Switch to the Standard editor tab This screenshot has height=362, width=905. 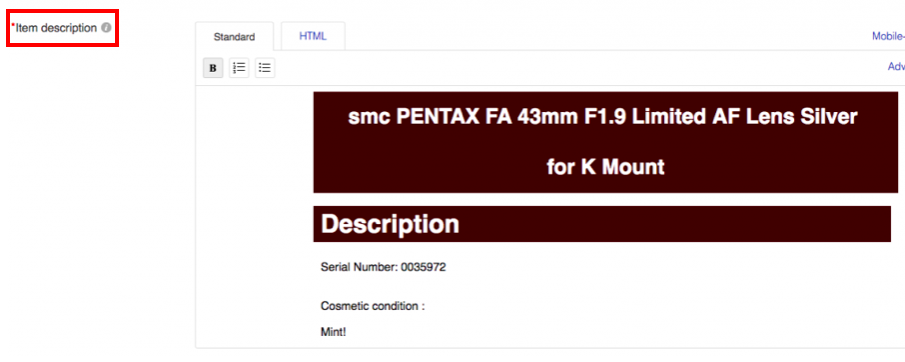(x=234, y=37)
